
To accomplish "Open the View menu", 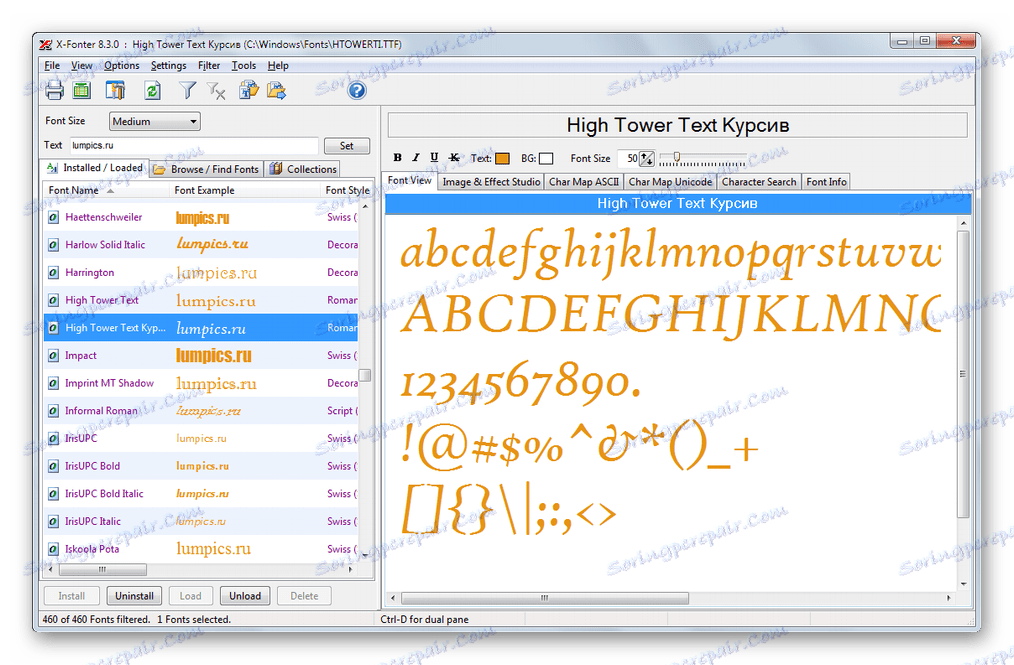I will pyautogui.click(x=81, y=65).
